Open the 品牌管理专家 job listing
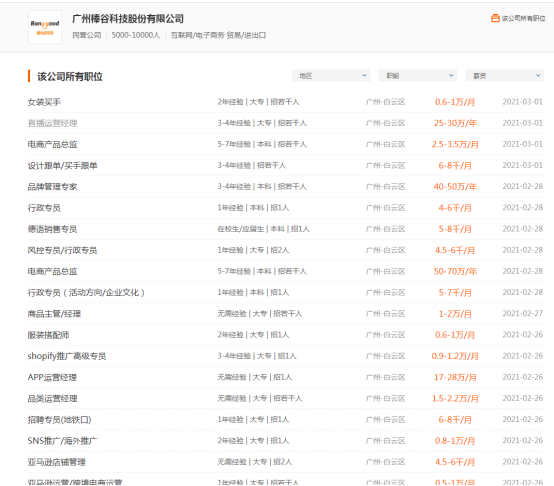The image size is (554, 486). pos(52,187)
